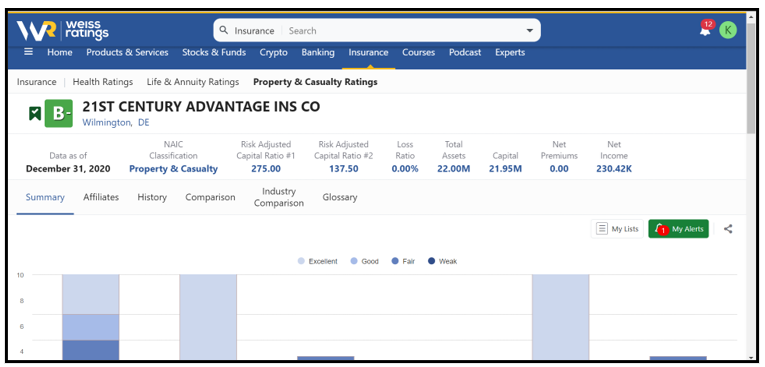Go to Home in the navigation bar
The width and height of the screenshot is (765, 367).
pos(60,52)
